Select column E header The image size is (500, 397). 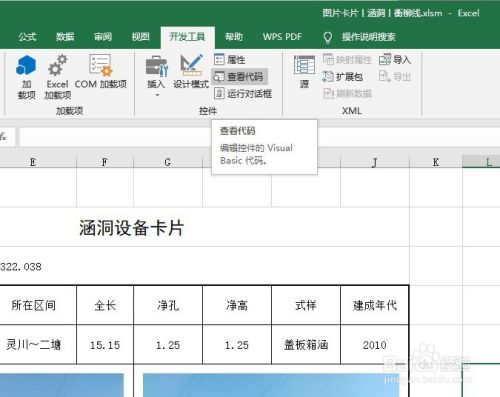(38, 162)
